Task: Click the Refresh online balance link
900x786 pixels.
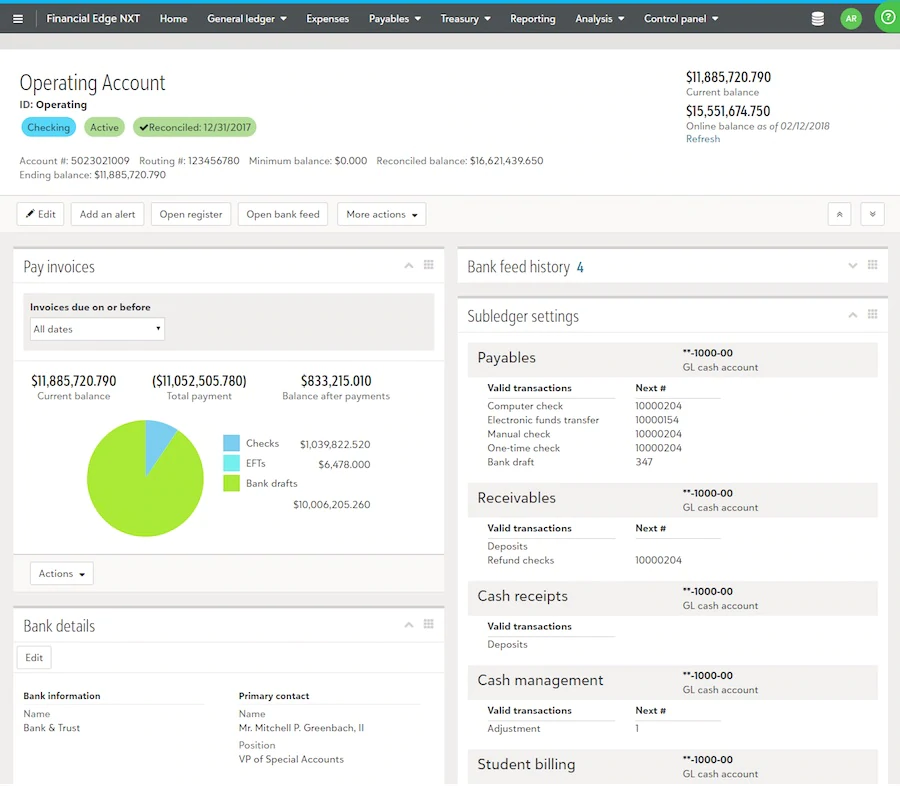Action: [702, 139]
